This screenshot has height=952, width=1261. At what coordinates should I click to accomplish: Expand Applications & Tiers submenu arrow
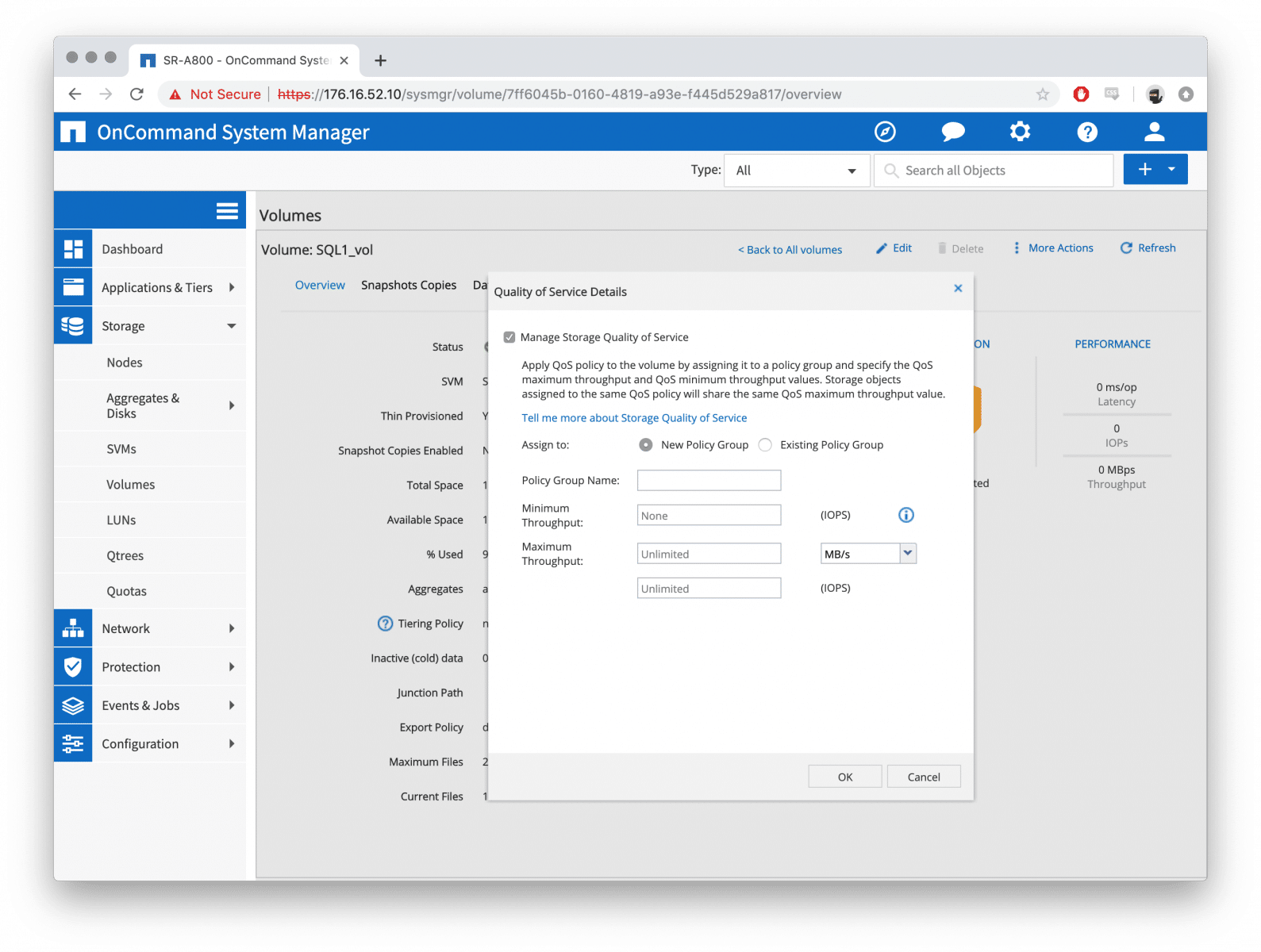(232, 287)
